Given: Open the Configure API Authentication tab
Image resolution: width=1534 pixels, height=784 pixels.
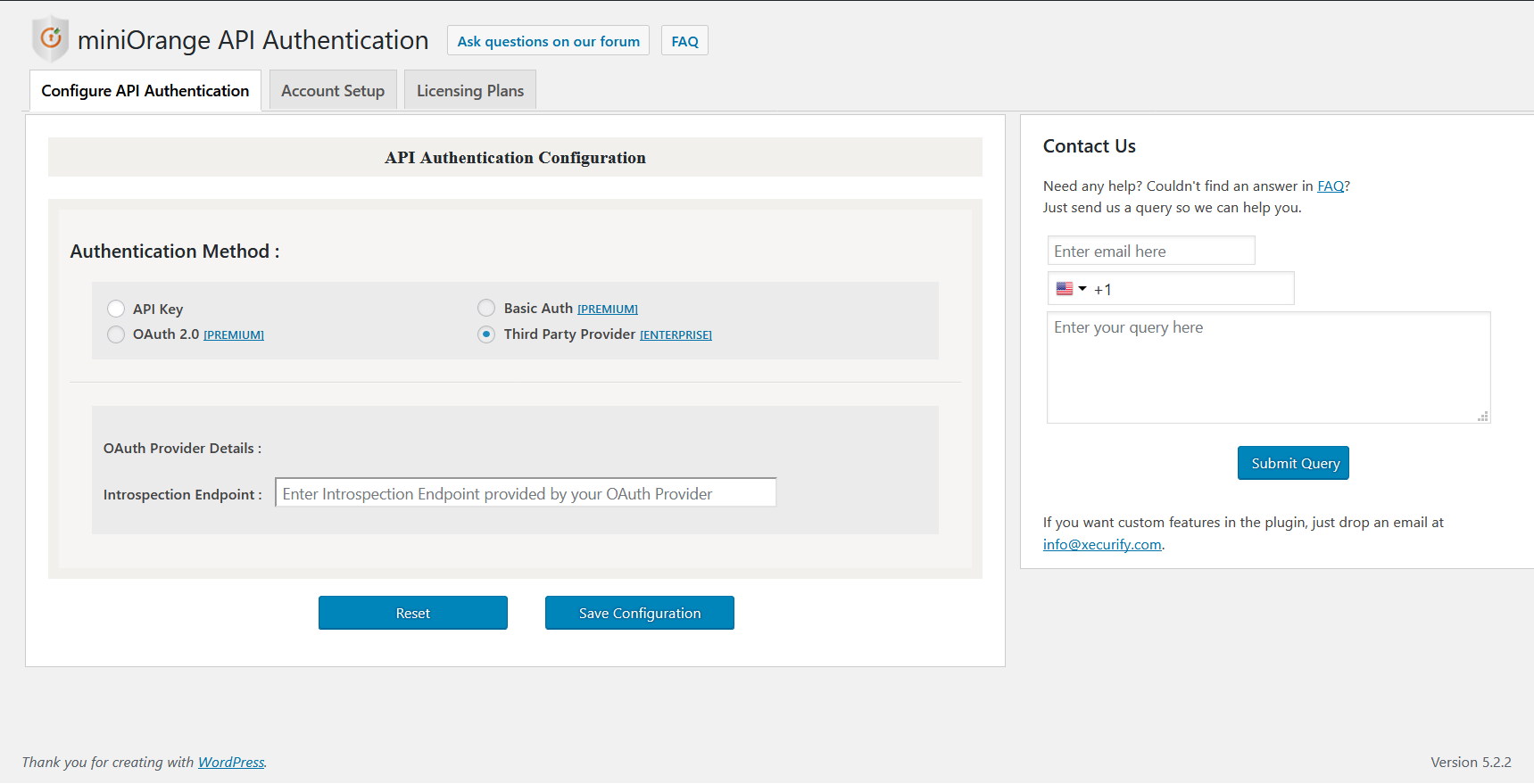Looking at the screenshot, I should [x=145, y=91].
